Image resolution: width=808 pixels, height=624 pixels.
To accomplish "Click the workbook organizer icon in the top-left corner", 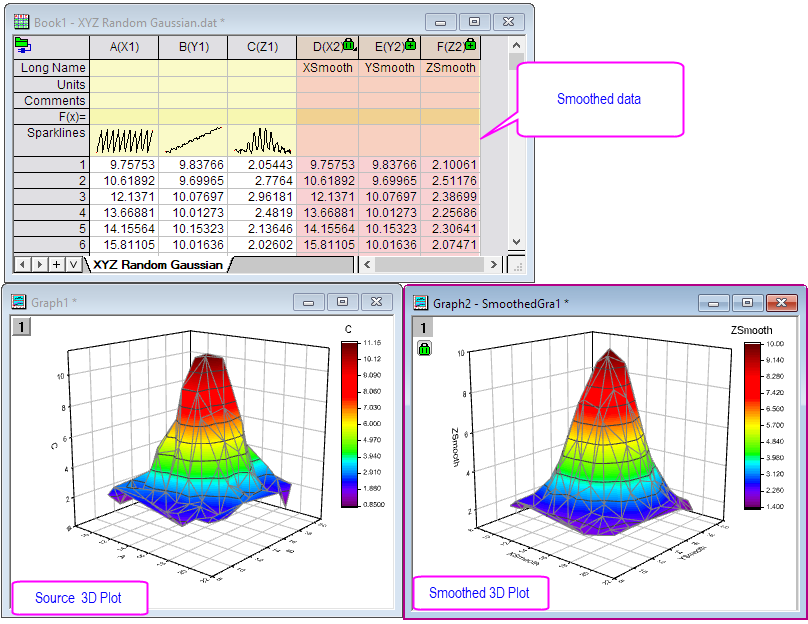I will click(22, 45).
